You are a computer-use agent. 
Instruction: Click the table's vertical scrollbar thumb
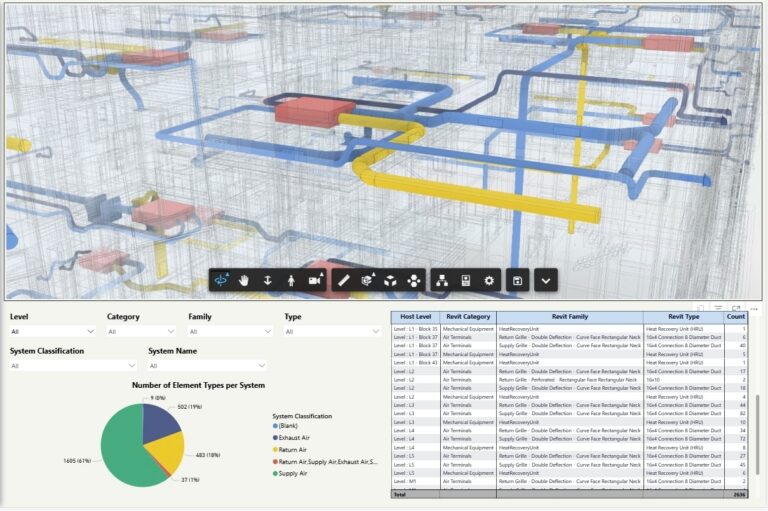pos(757,434)
